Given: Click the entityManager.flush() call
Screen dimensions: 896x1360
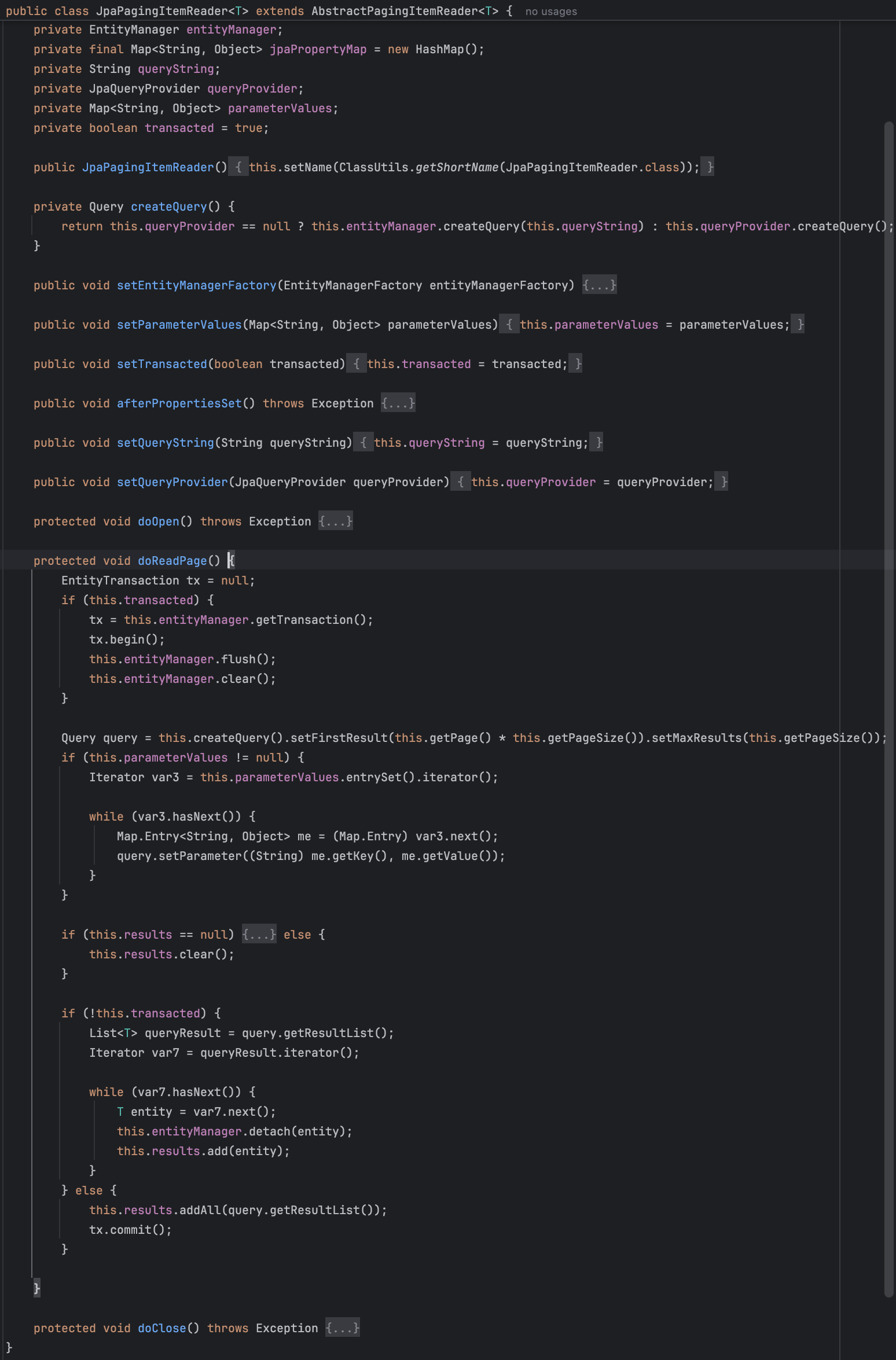Looking at the screenshot, I should (182, 659).
